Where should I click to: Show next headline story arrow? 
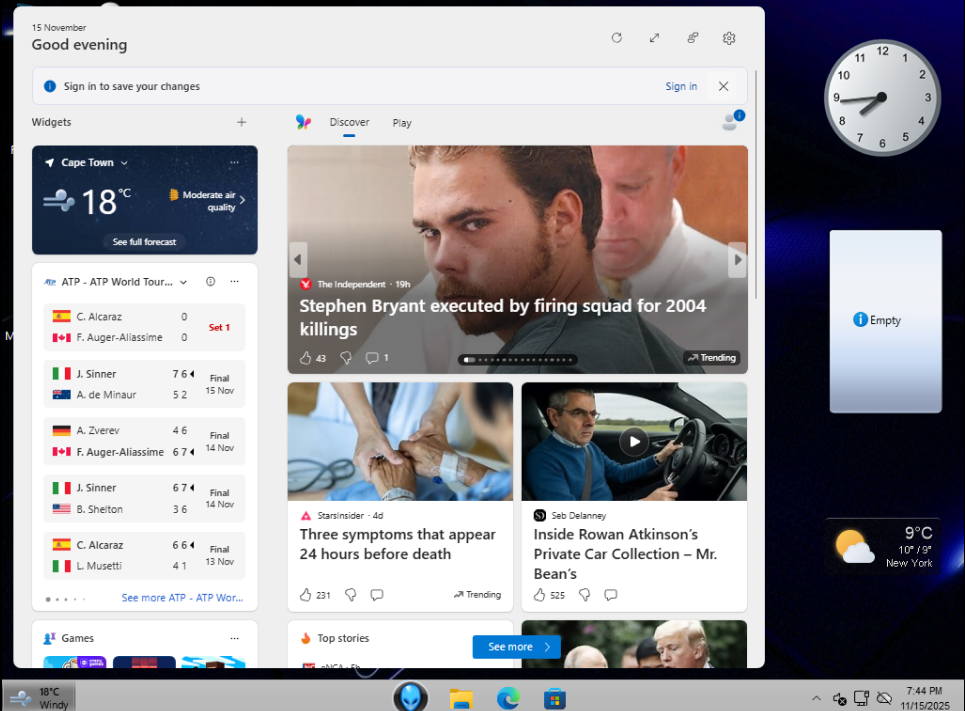(x=737, y=260)
